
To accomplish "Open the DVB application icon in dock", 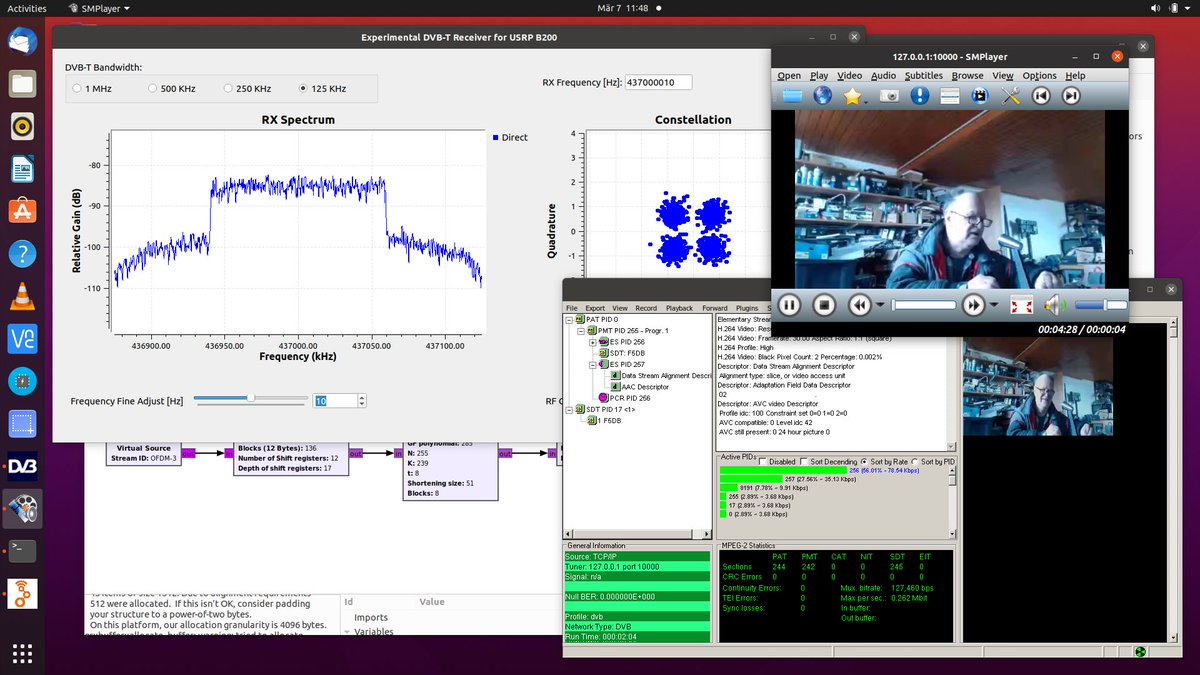I will tap(22, 465).
